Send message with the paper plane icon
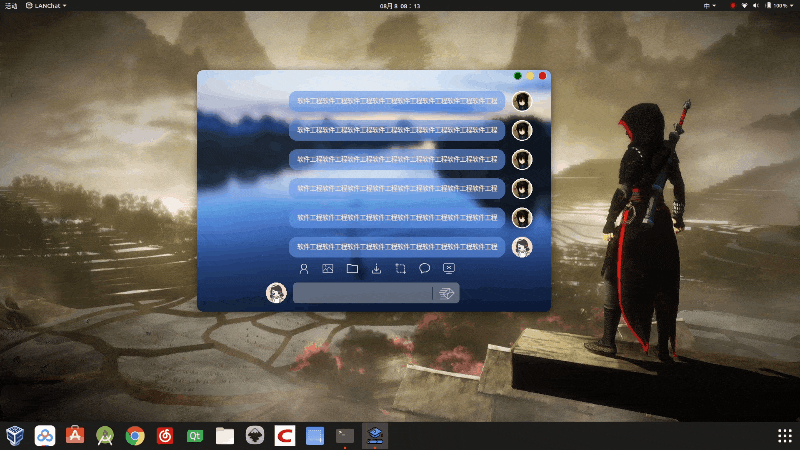 [446, 293]
